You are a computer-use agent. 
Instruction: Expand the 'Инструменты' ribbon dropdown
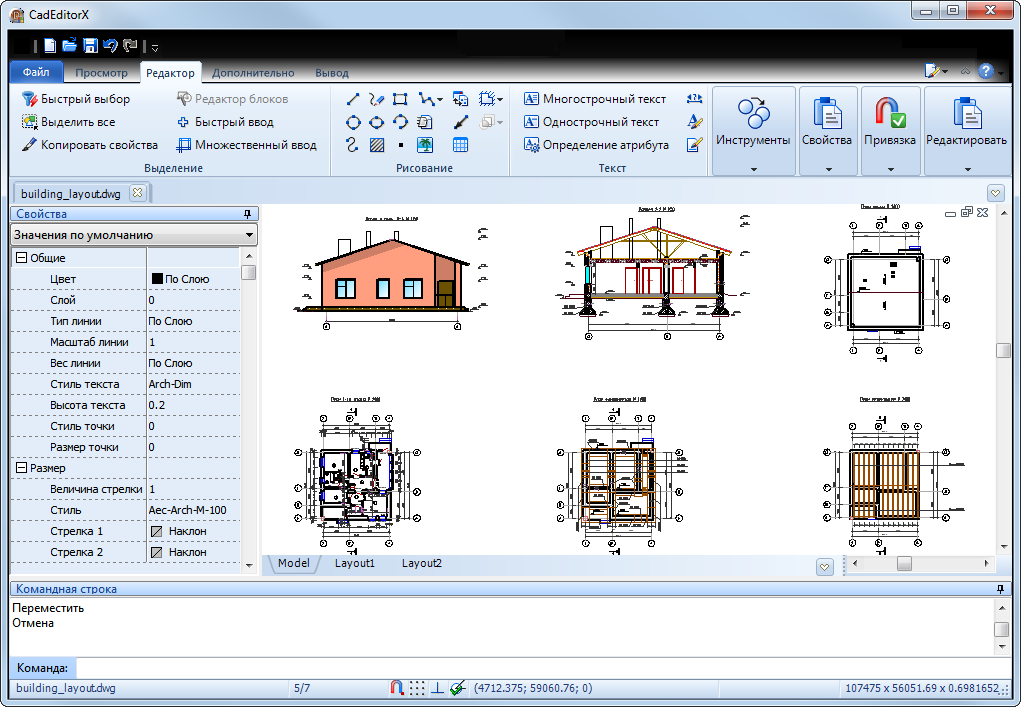[753, 169]
